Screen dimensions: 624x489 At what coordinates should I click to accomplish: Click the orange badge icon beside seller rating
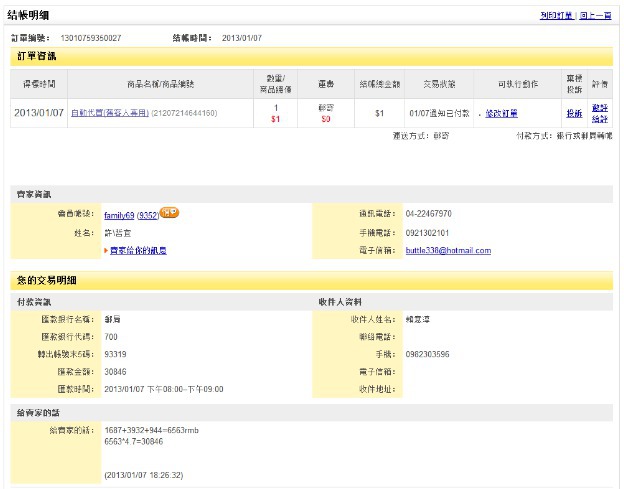(169, 212)
